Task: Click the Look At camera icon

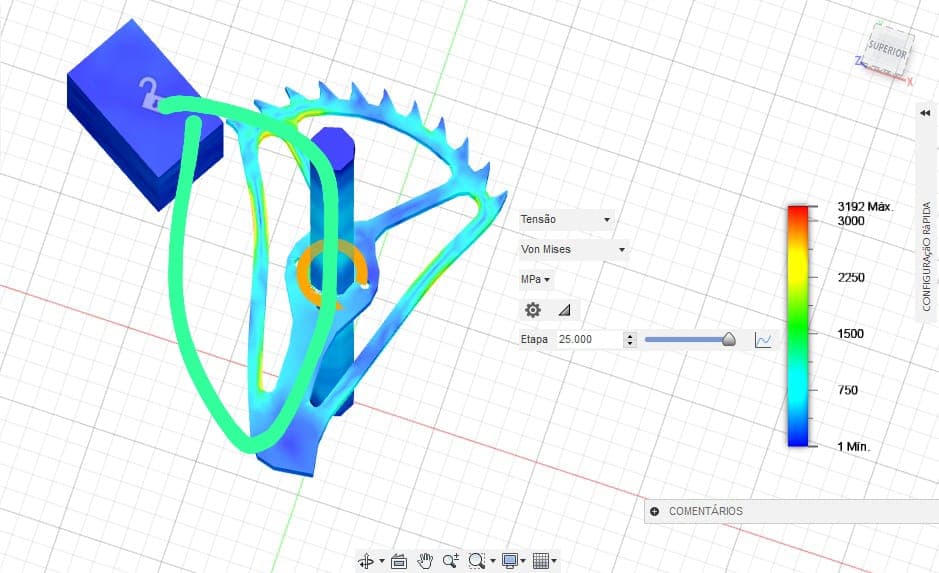Action: coord(399,561)
